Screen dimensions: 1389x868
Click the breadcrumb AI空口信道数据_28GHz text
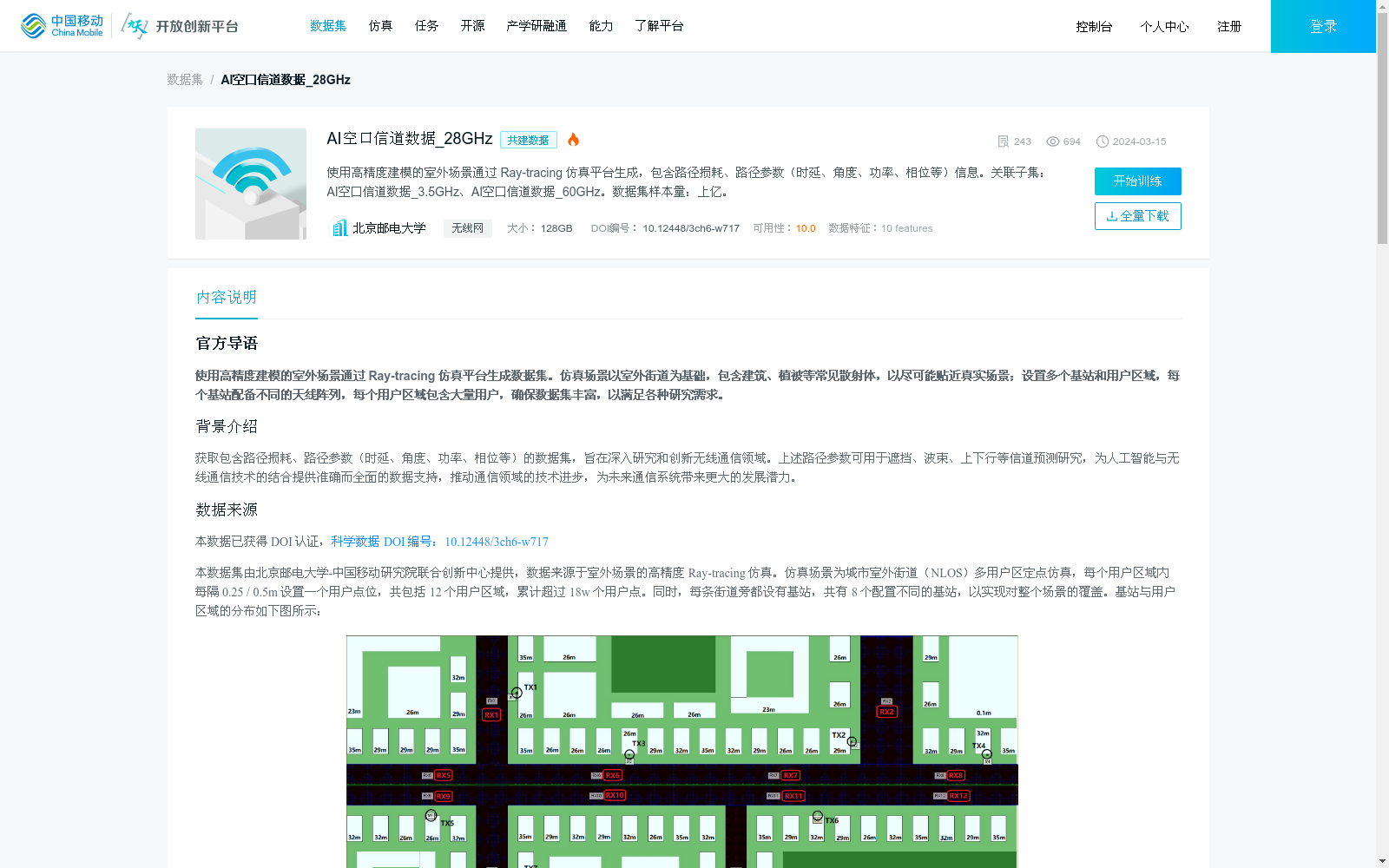[x=286, y=80]
